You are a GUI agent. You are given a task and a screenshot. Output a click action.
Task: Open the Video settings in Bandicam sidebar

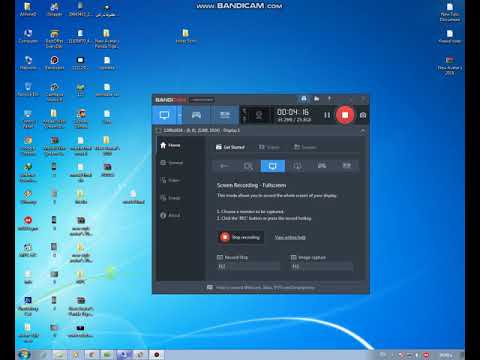(x=170, y=180)
